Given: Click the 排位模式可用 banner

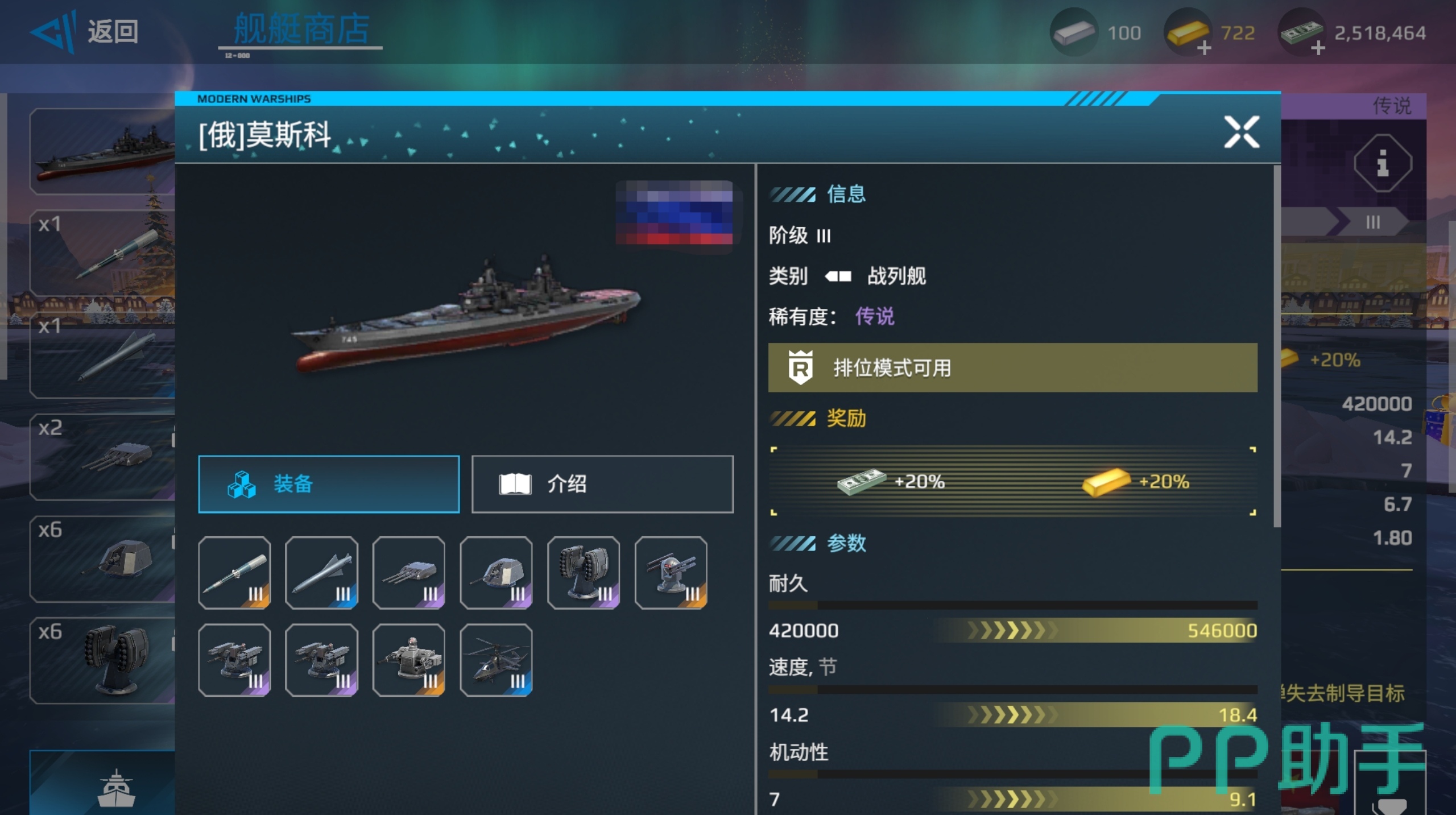Looking at the screenshot, I should point(1012,367).
